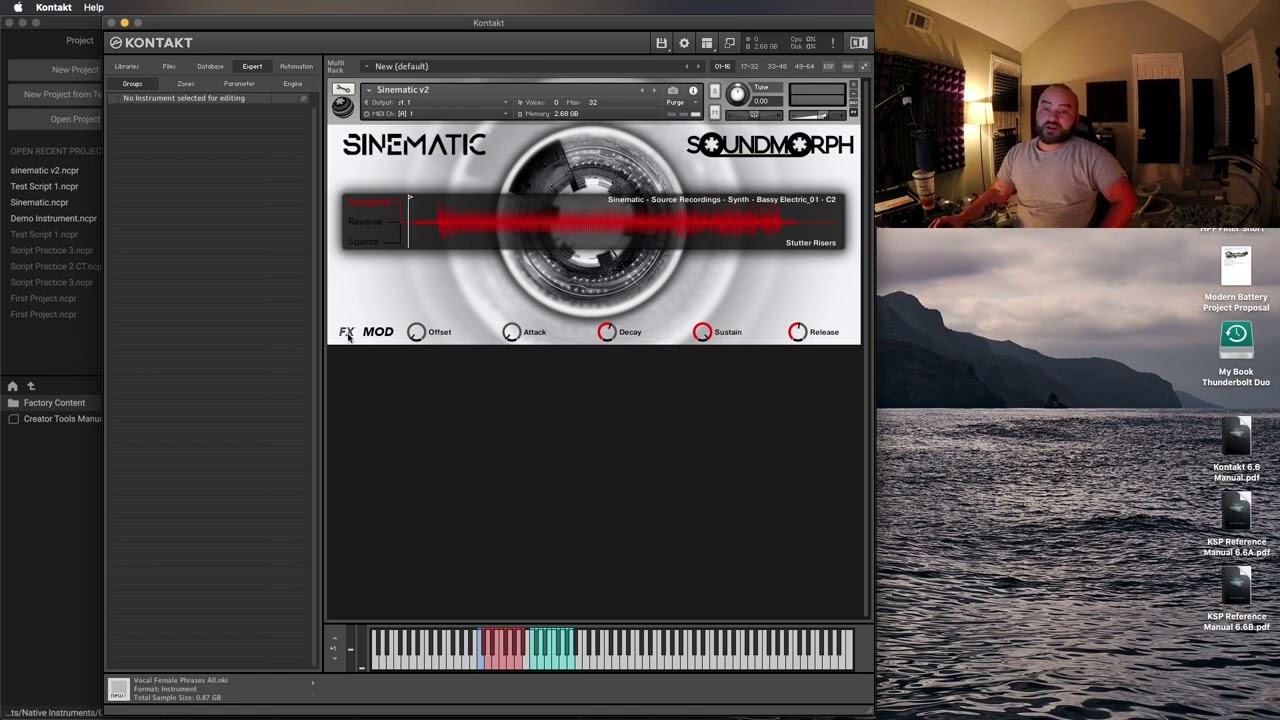This screenshot has height=720, width=1280.
Task: Open the instrument info icon
Action: click(x=693, y=90)
